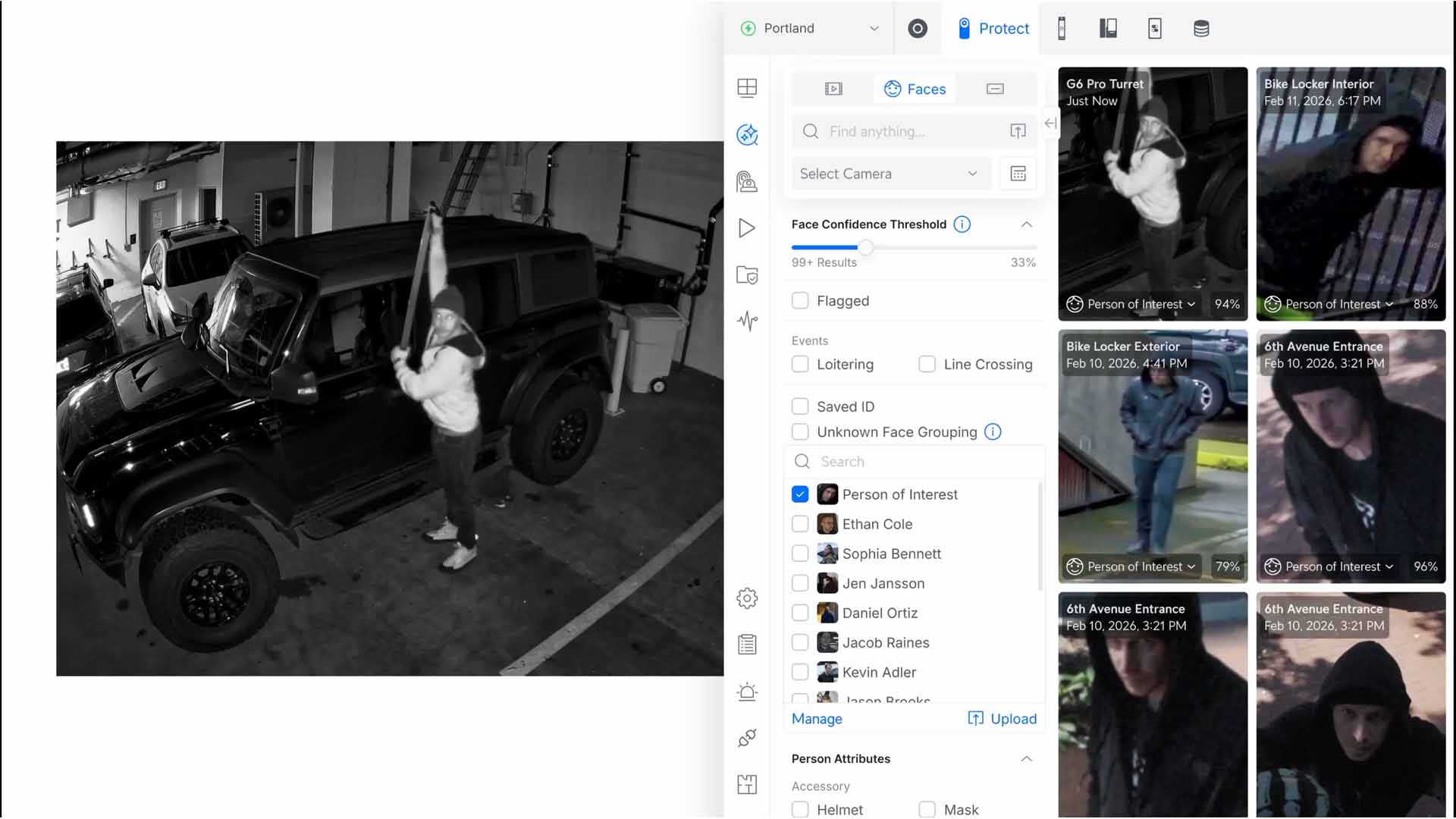Click the image upload icon in search
The height and width of the screenshot is (819, 1456).
[1018, 131]
